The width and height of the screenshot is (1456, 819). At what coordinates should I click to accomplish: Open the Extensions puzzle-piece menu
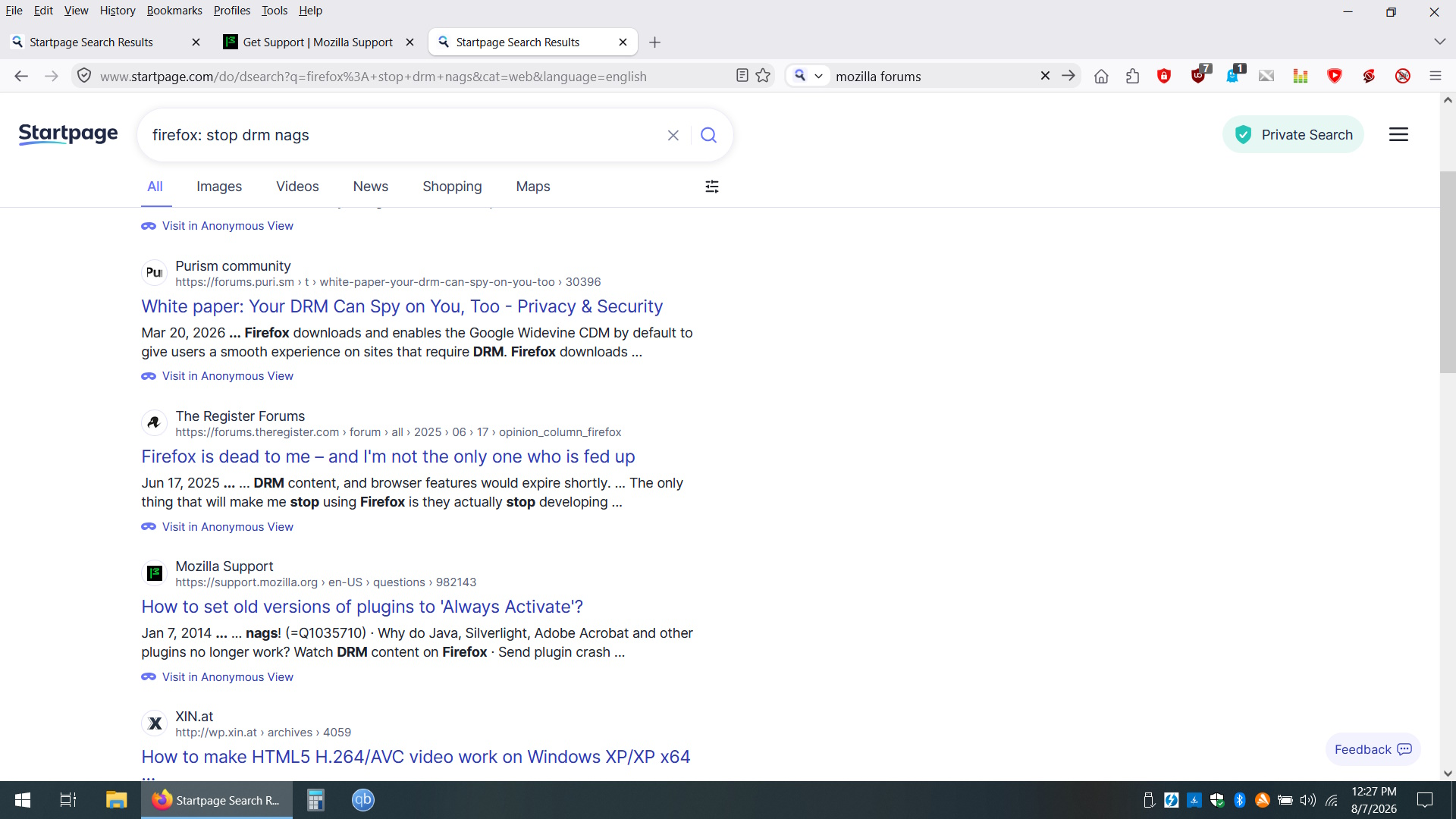1133,76
